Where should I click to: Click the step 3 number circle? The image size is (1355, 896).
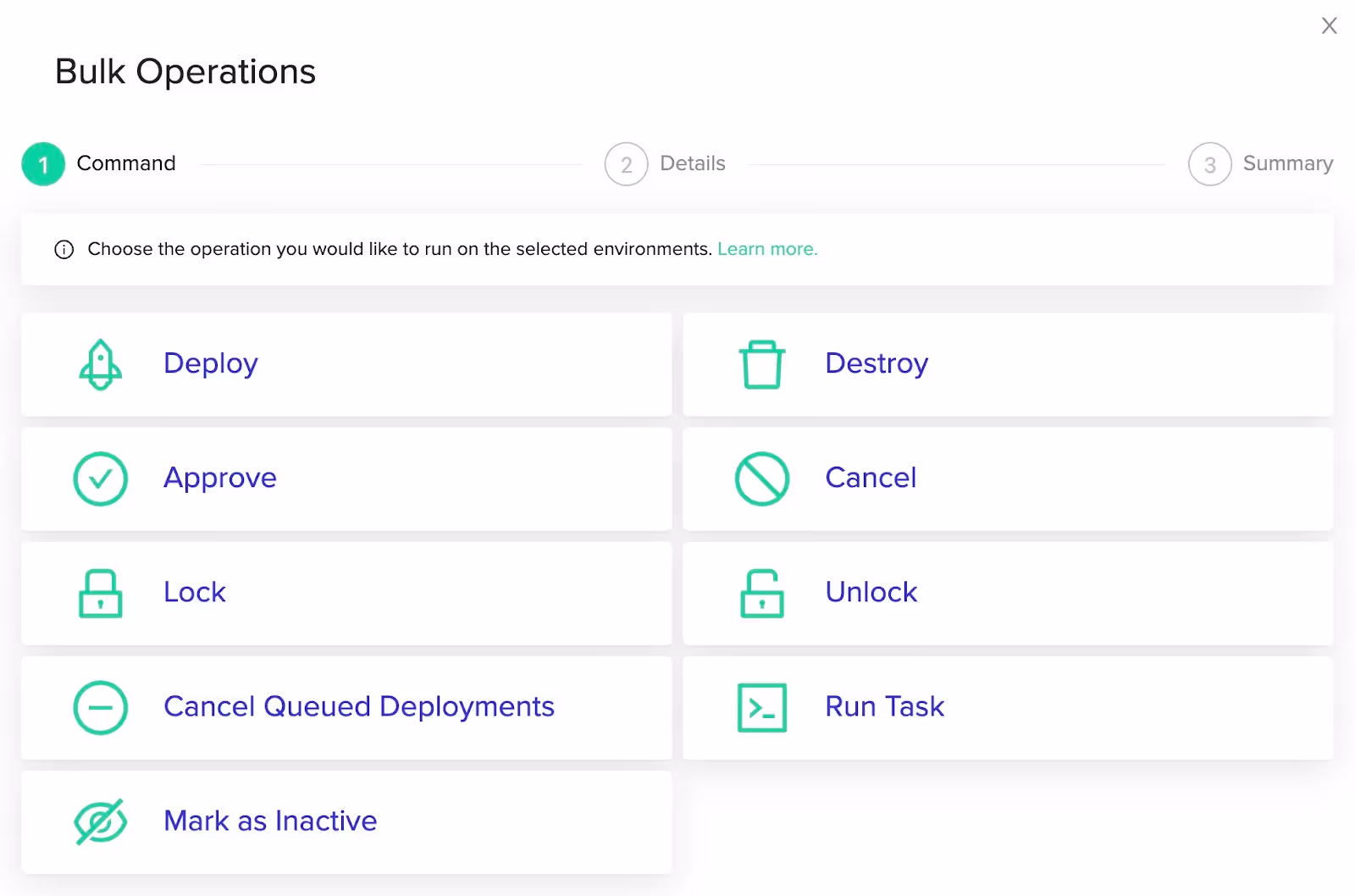coord(1209,164)
